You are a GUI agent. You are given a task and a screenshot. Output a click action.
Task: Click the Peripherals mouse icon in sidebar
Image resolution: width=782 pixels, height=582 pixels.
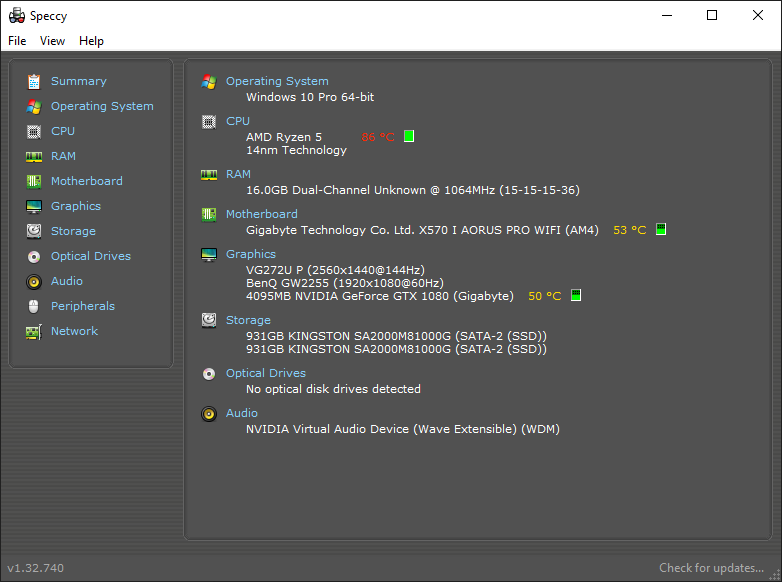(x=34, y=306)
